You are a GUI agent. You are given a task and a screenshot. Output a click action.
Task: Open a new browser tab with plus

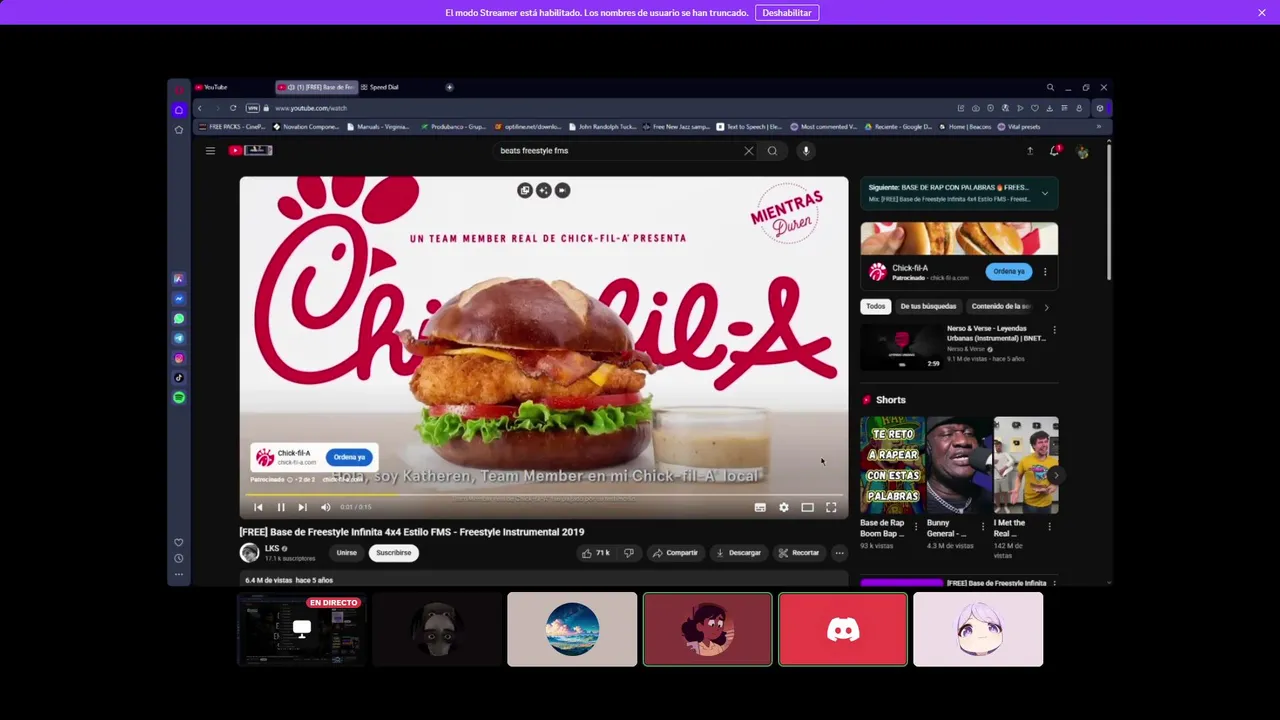click(x=449, y=87)
